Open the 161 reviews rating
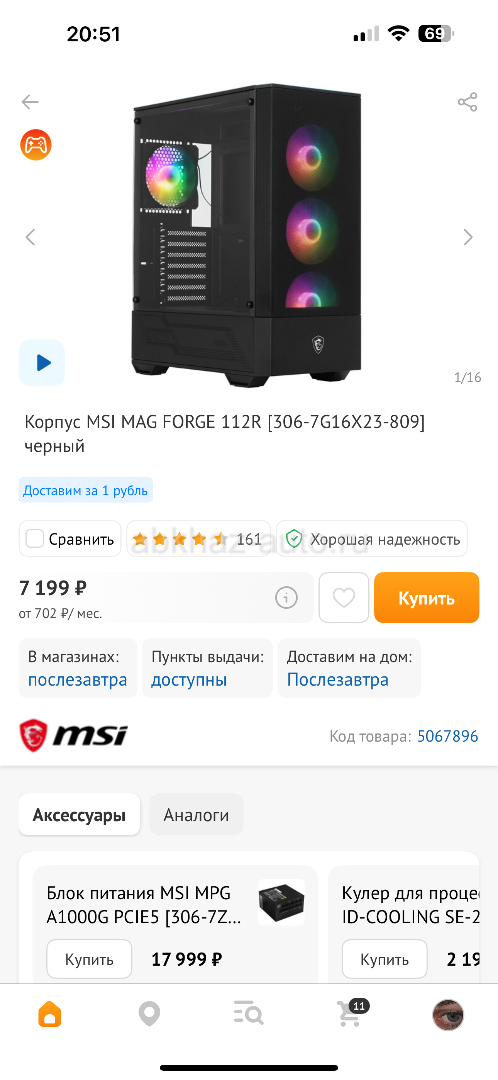The image size is (498, 1080). click(198, 539)
